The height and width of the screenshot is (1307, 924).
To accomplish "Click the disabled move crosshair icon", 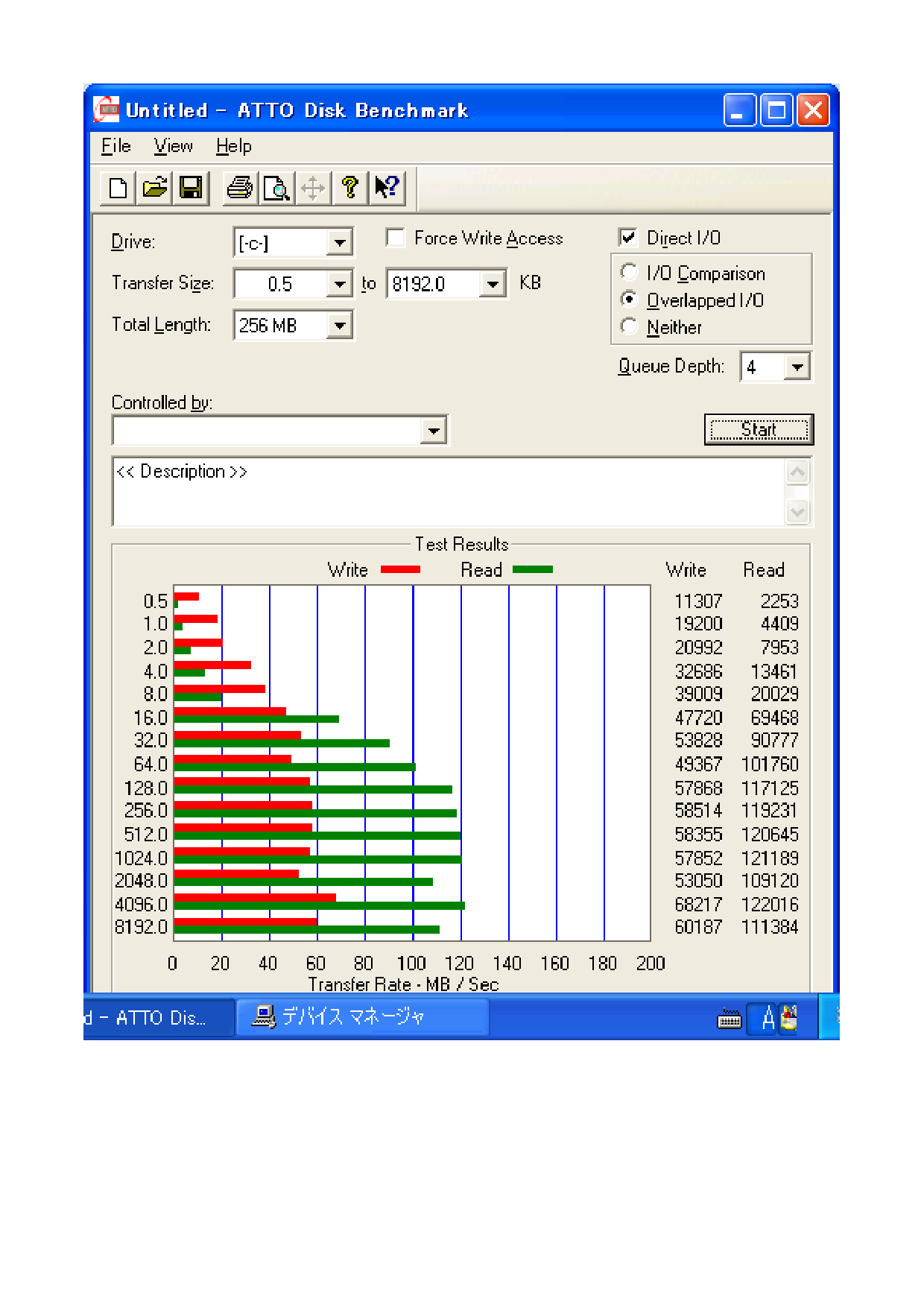I will [x=313, y=188].
